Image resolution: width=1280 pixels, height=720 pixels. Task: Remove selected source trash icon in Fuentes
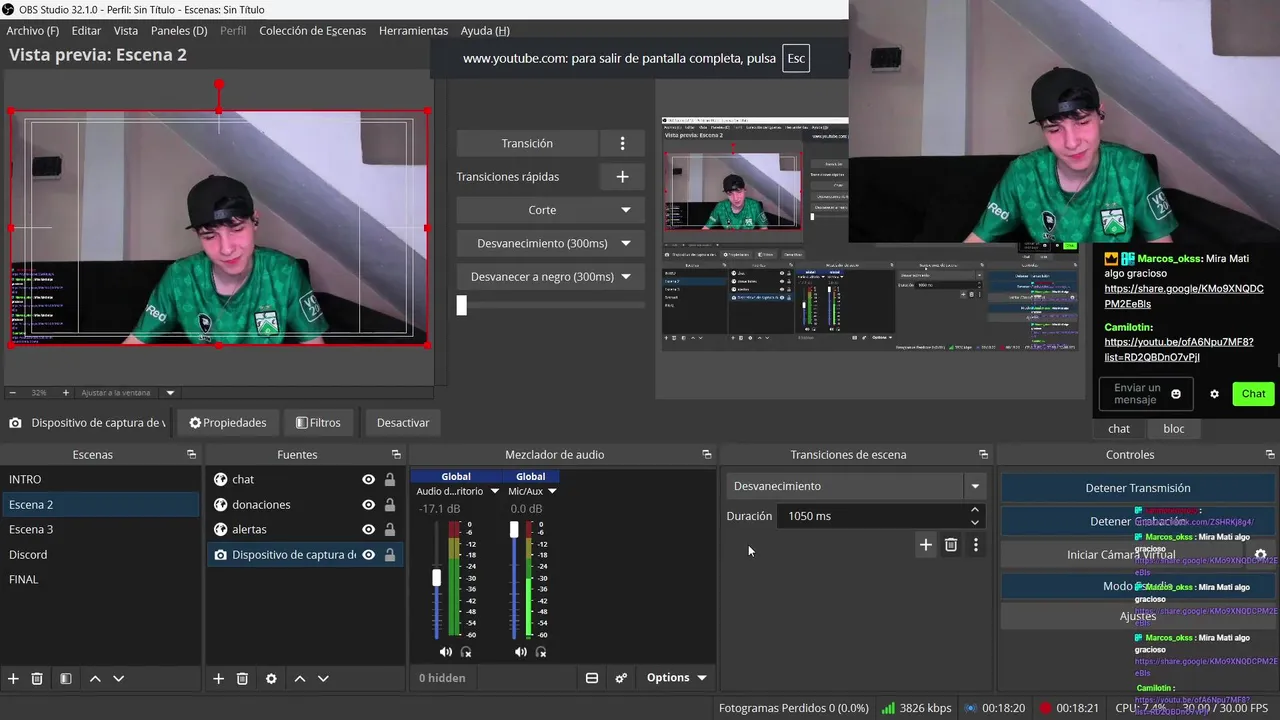point(242,678)
